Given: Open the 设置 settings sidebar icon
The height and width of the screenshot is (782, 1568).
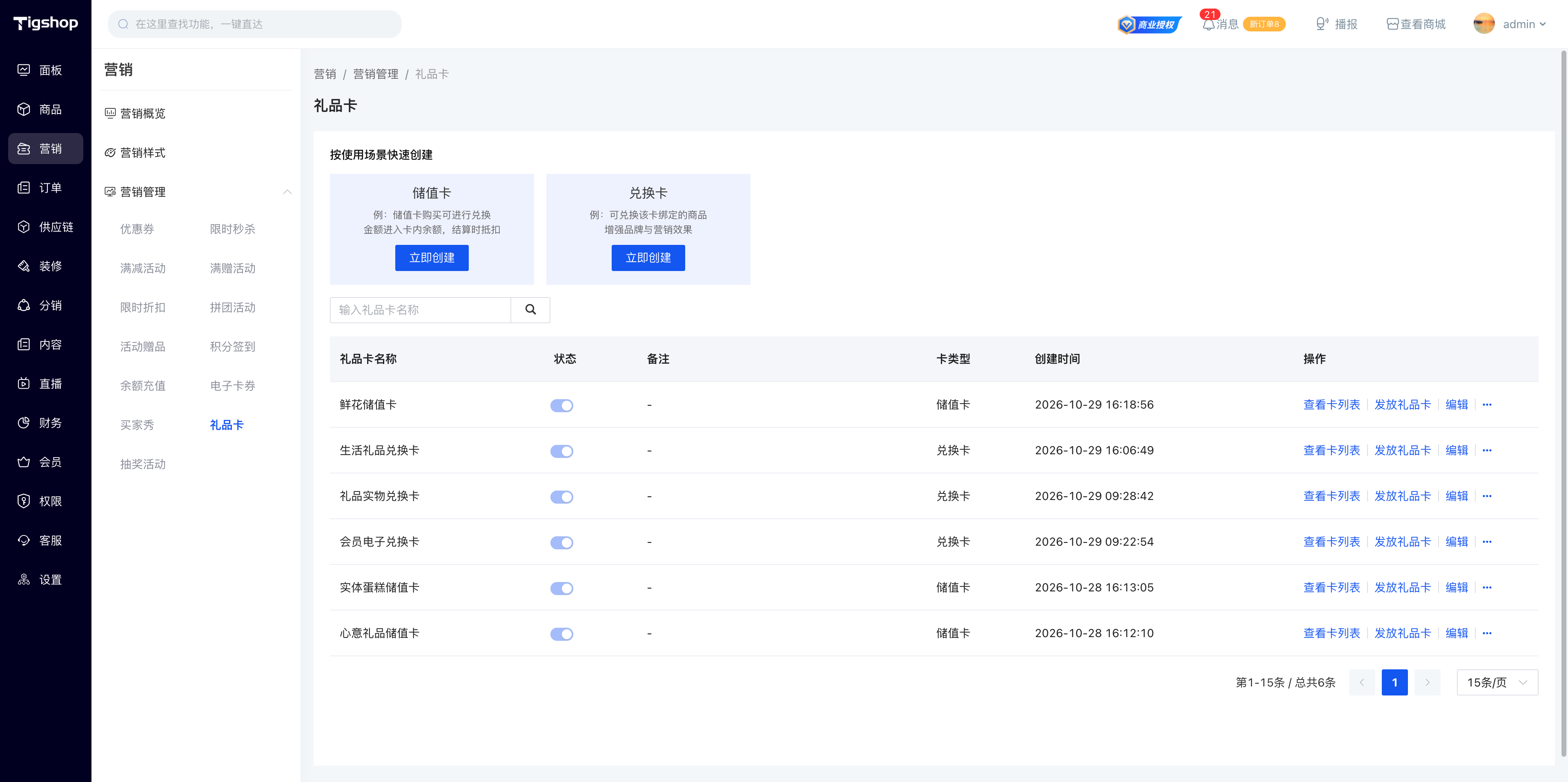Looking at the screenshot, I should pos(24,580).
